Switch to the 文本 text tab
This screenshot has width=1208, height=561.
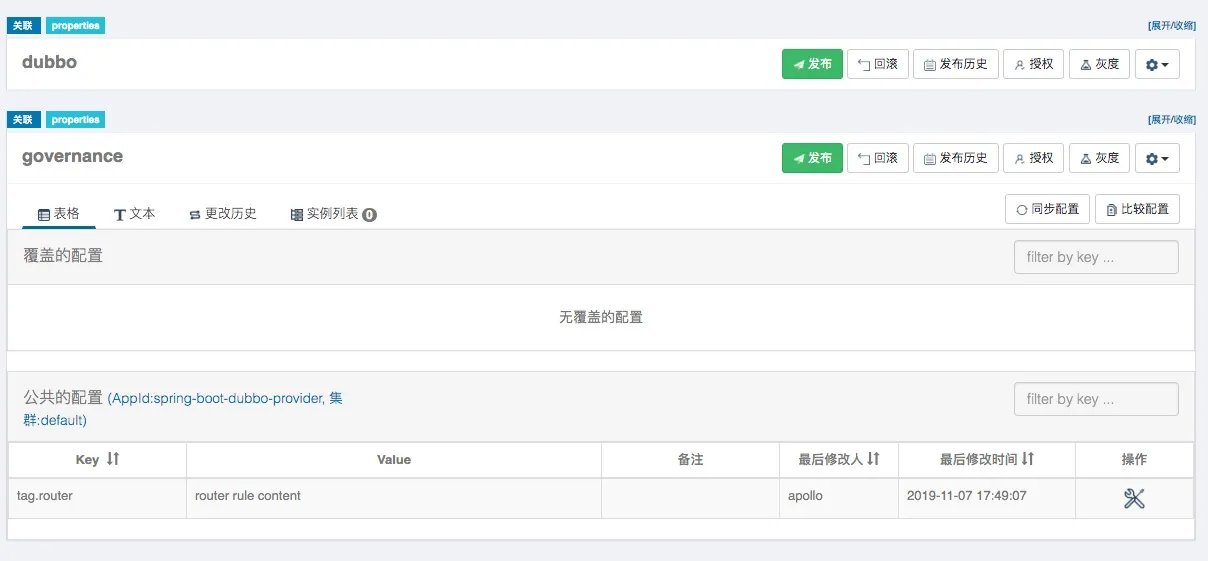tap(134, 214)
